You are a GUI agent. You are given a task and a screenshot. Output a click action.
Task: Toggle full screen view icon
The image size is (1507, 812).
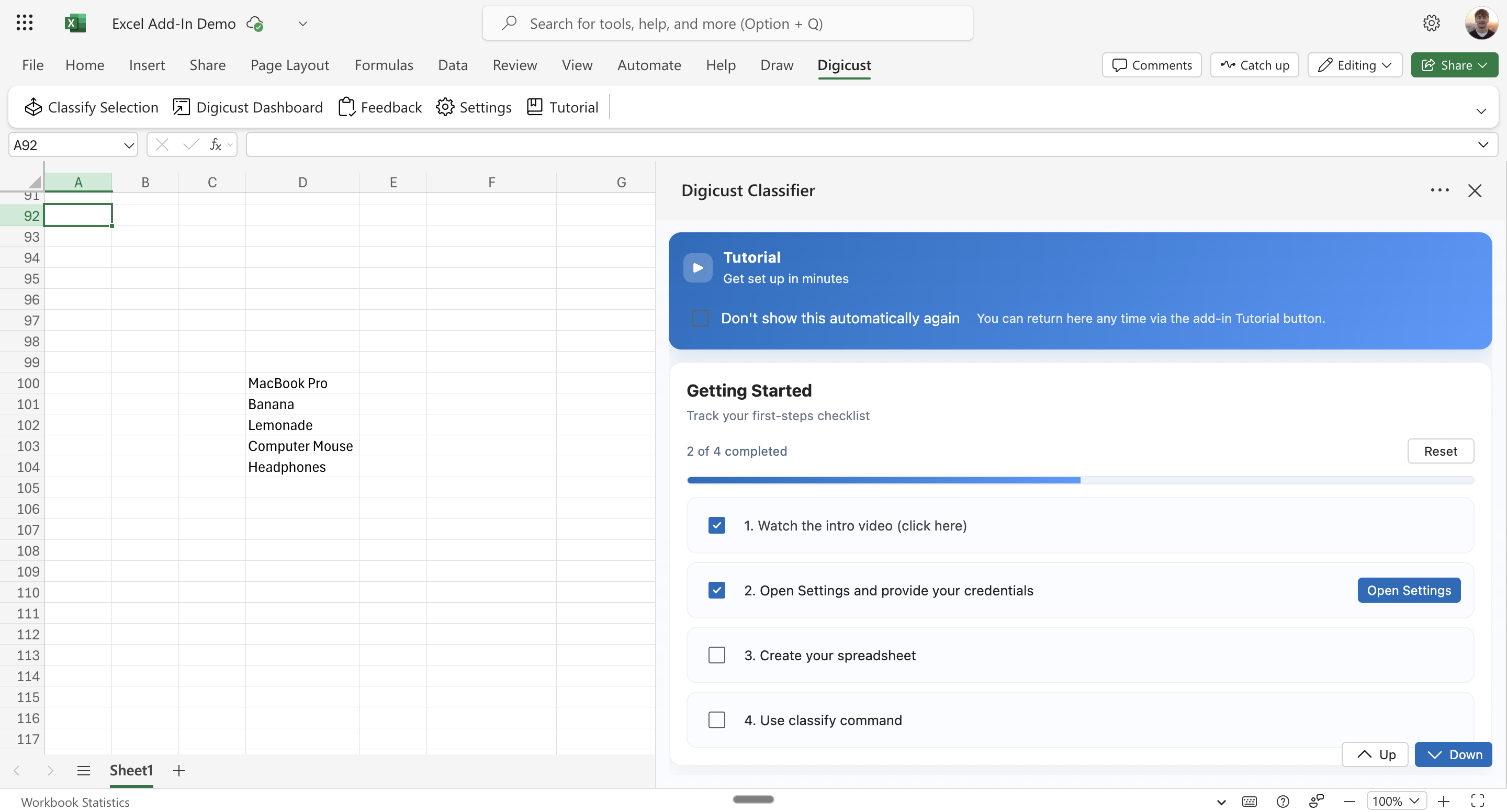point(1478,802)
